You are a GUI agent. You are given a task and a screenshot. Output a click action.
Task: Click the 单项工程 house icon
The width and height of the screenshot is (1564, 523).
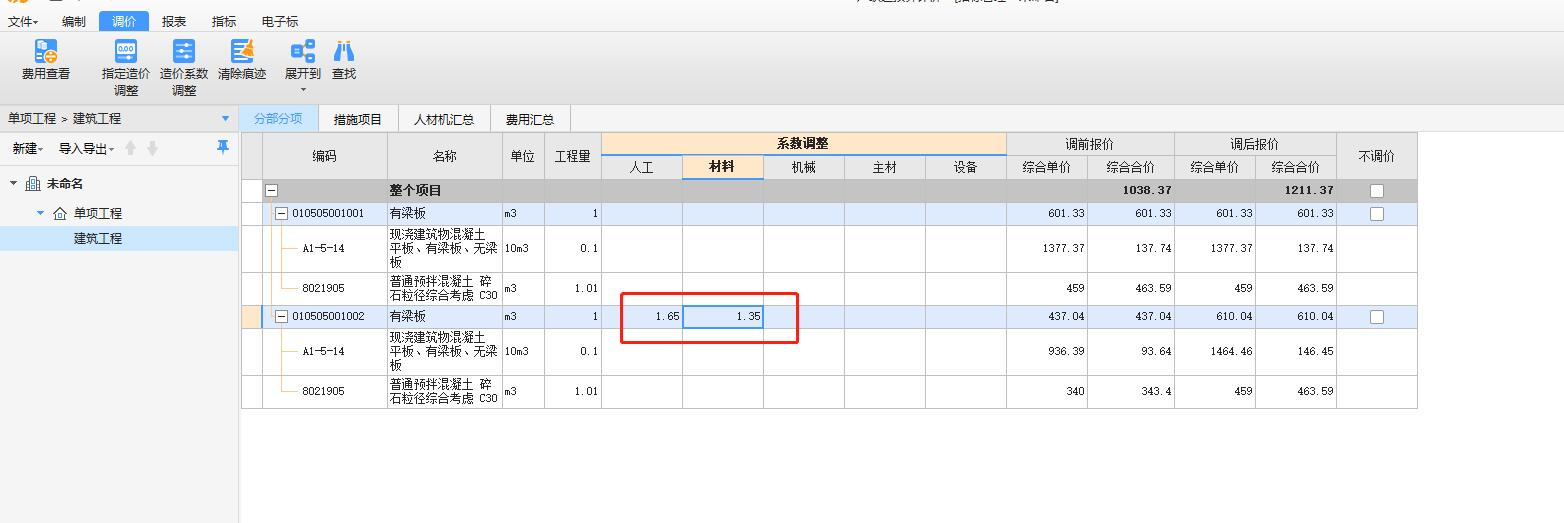point(60,213)
